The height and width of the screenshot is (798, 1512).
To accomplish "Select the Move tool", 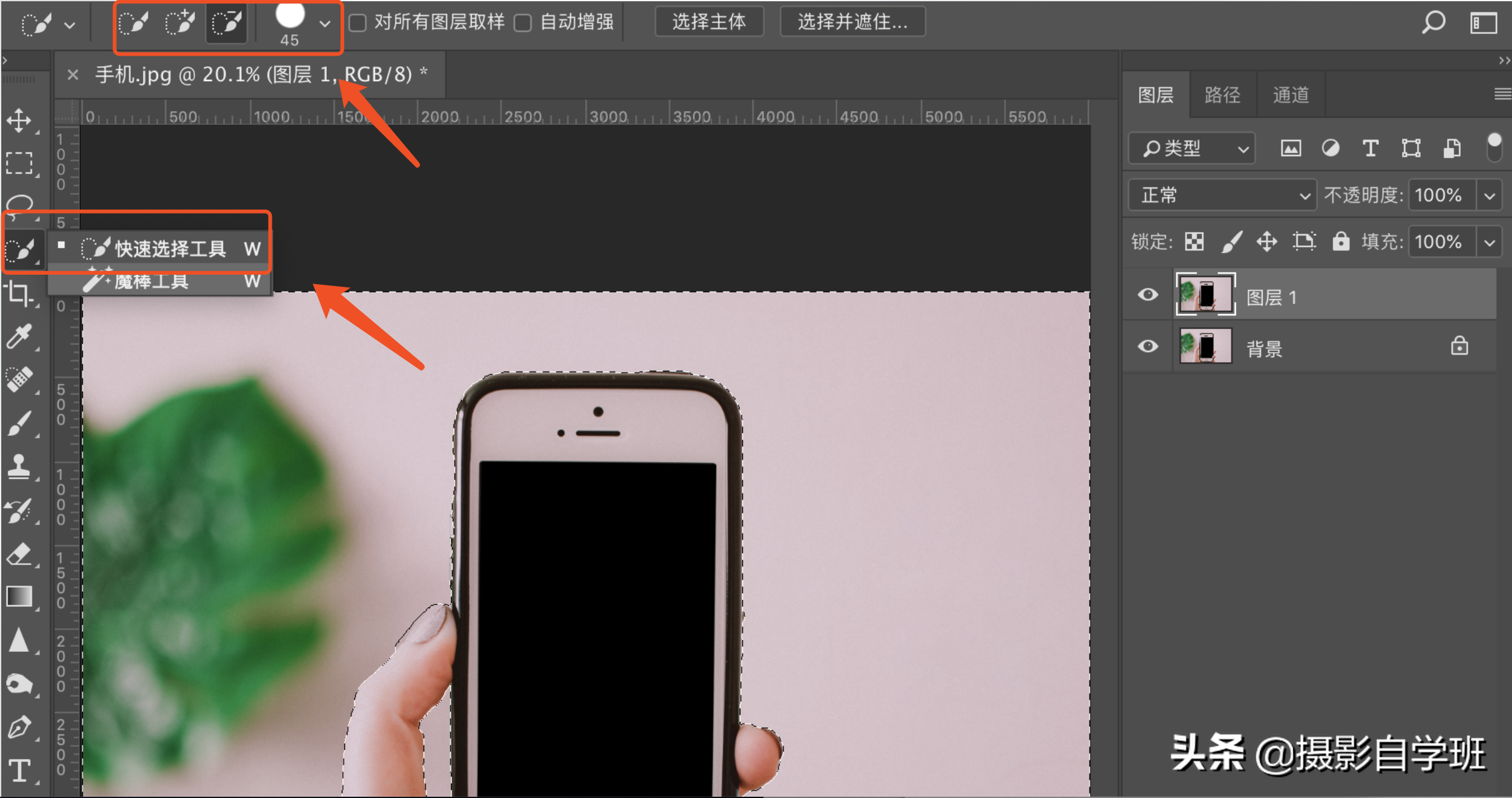I will 19,121.
